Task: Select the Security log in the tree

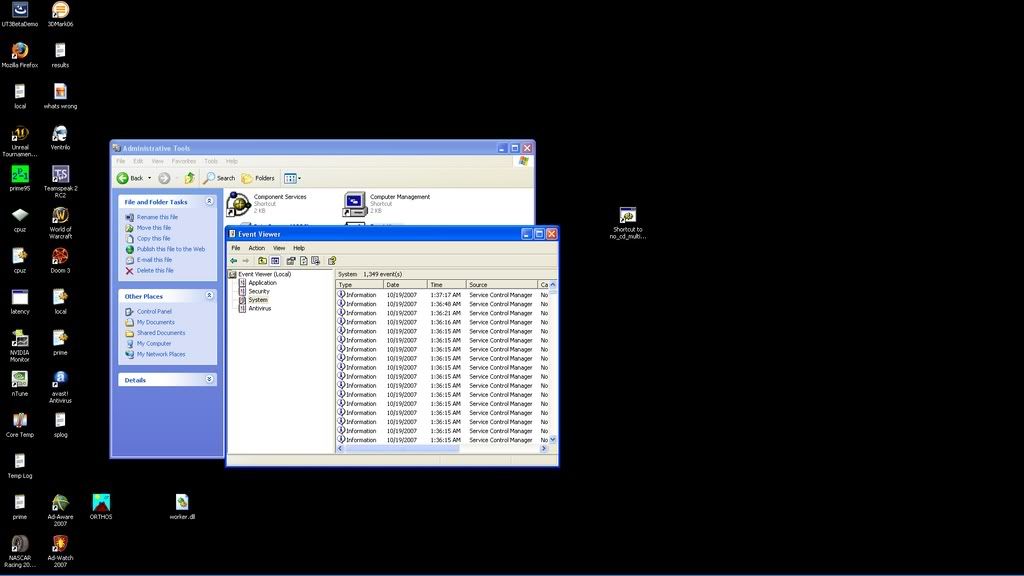Action: [259, 291]
